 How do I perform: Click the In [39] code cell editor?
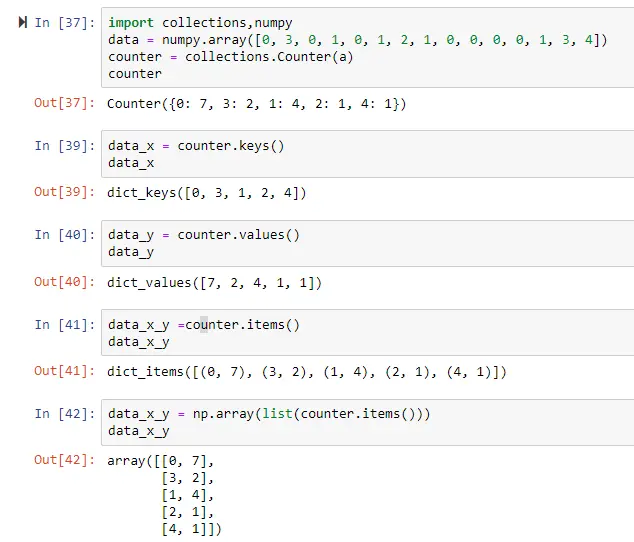368,154
